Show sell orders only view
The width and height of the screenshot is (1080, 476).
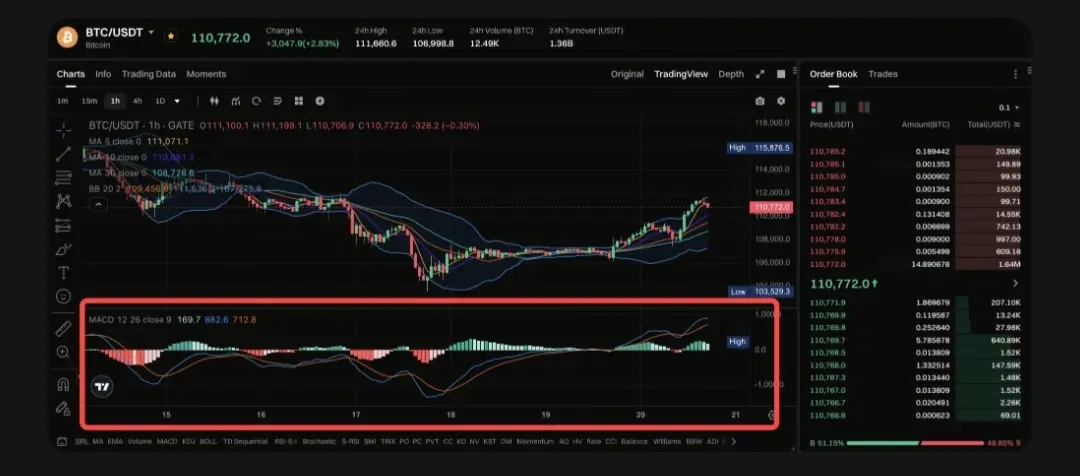pyautogui.click(x=864, y=107)
